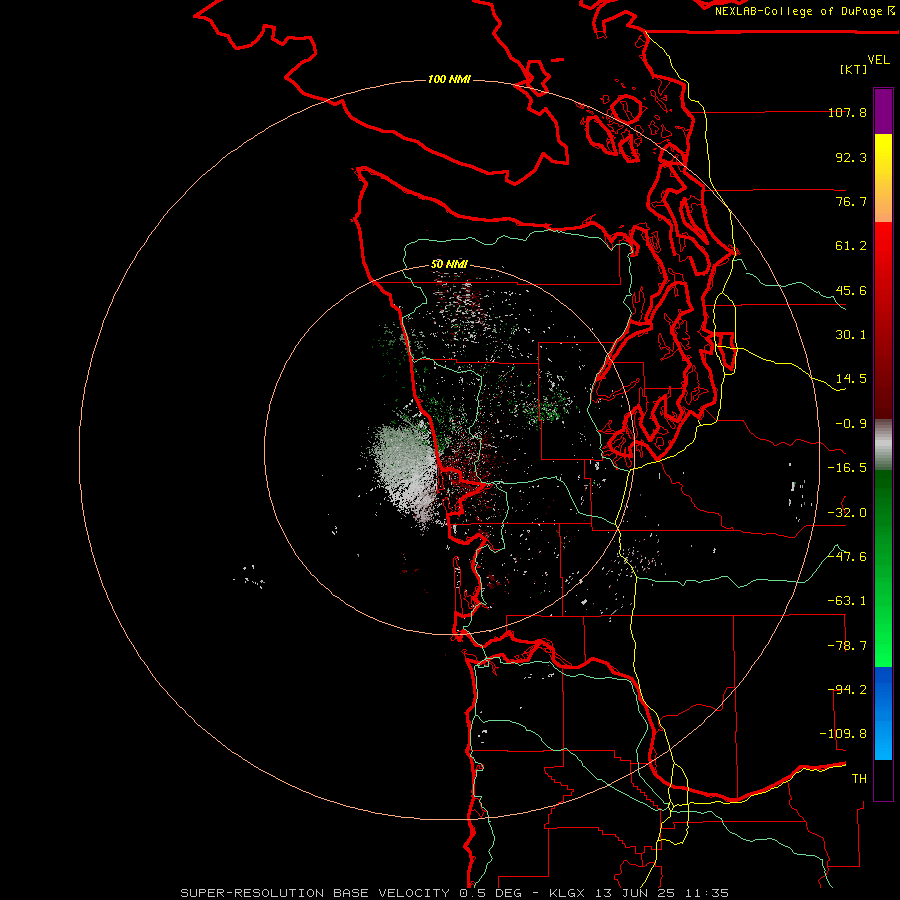This screenshot has height=900, width=900.
Task: Click the -109.8 legend value
Action: pos(843,734)
